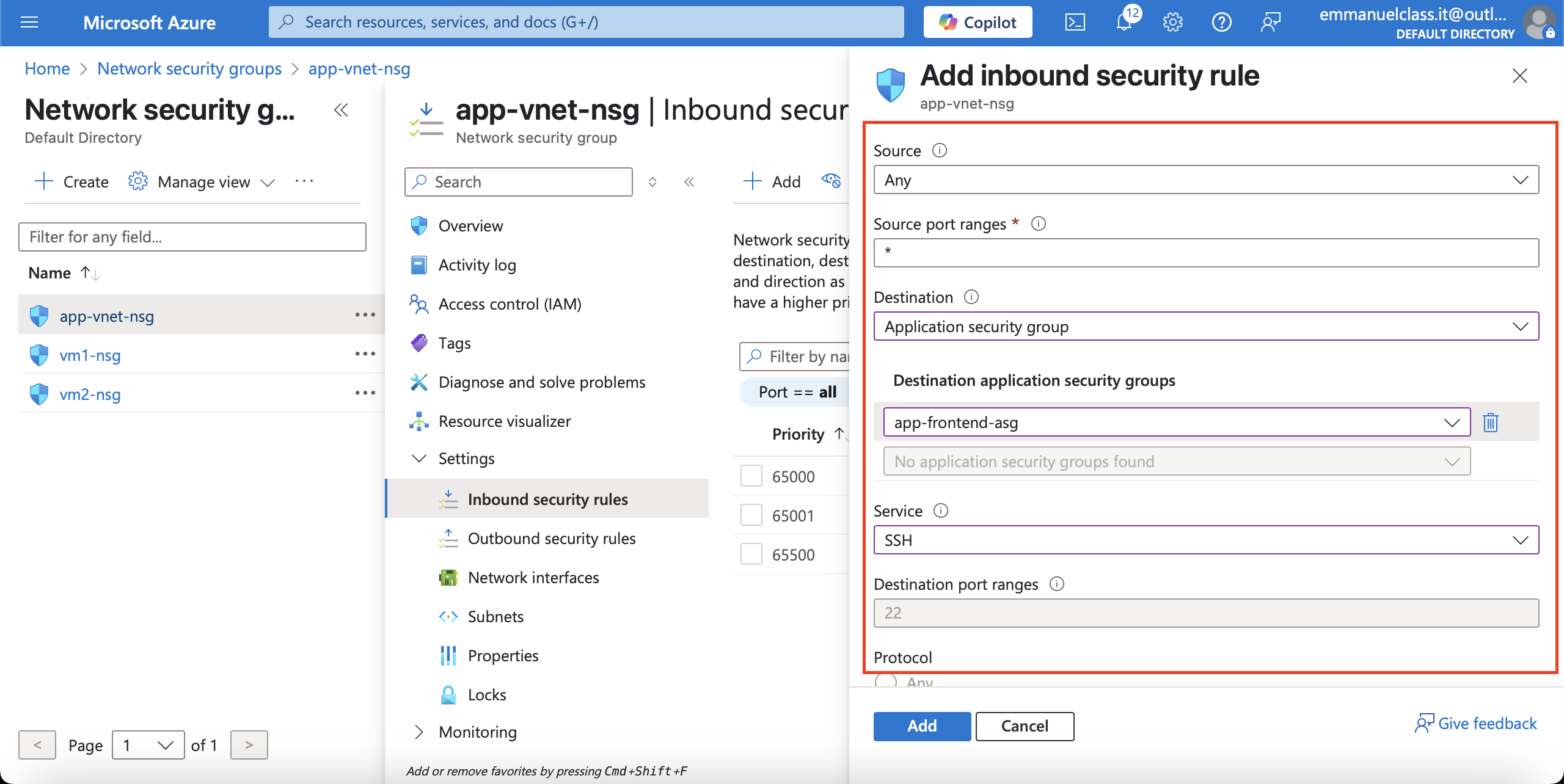Launch Cloud Shell from the top bar
Image resolution: width=1564 pixels, height=784 pixels.
1075,23
